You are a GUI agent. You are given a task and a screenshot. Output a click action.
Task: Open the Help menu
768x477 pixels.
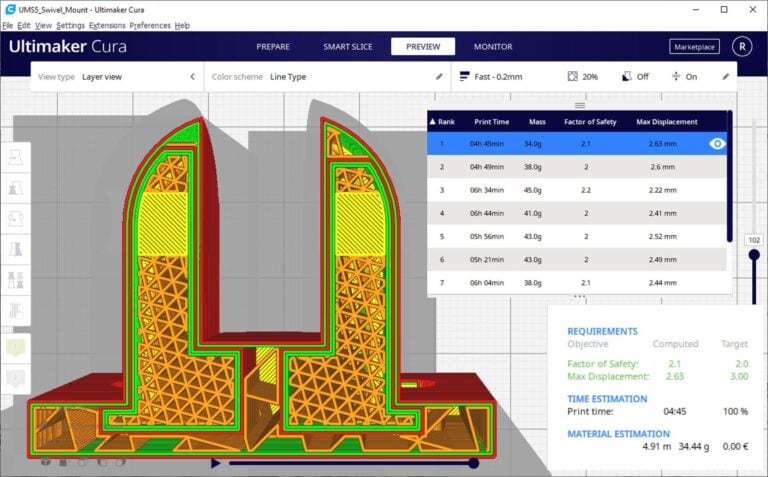pyautogui.click(x=182, y=25)
